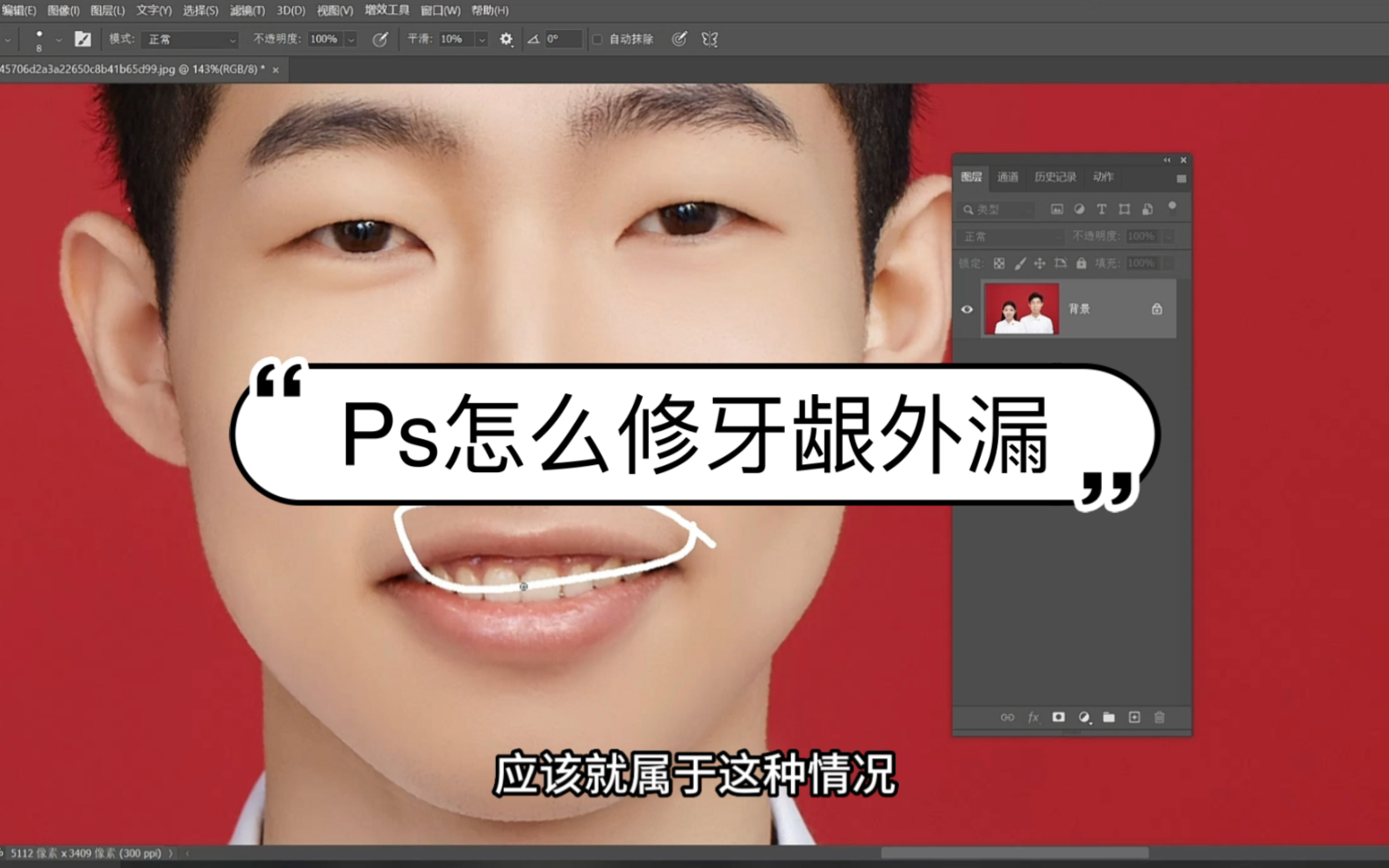Switch to 通道 tab

coord(1008,177)
